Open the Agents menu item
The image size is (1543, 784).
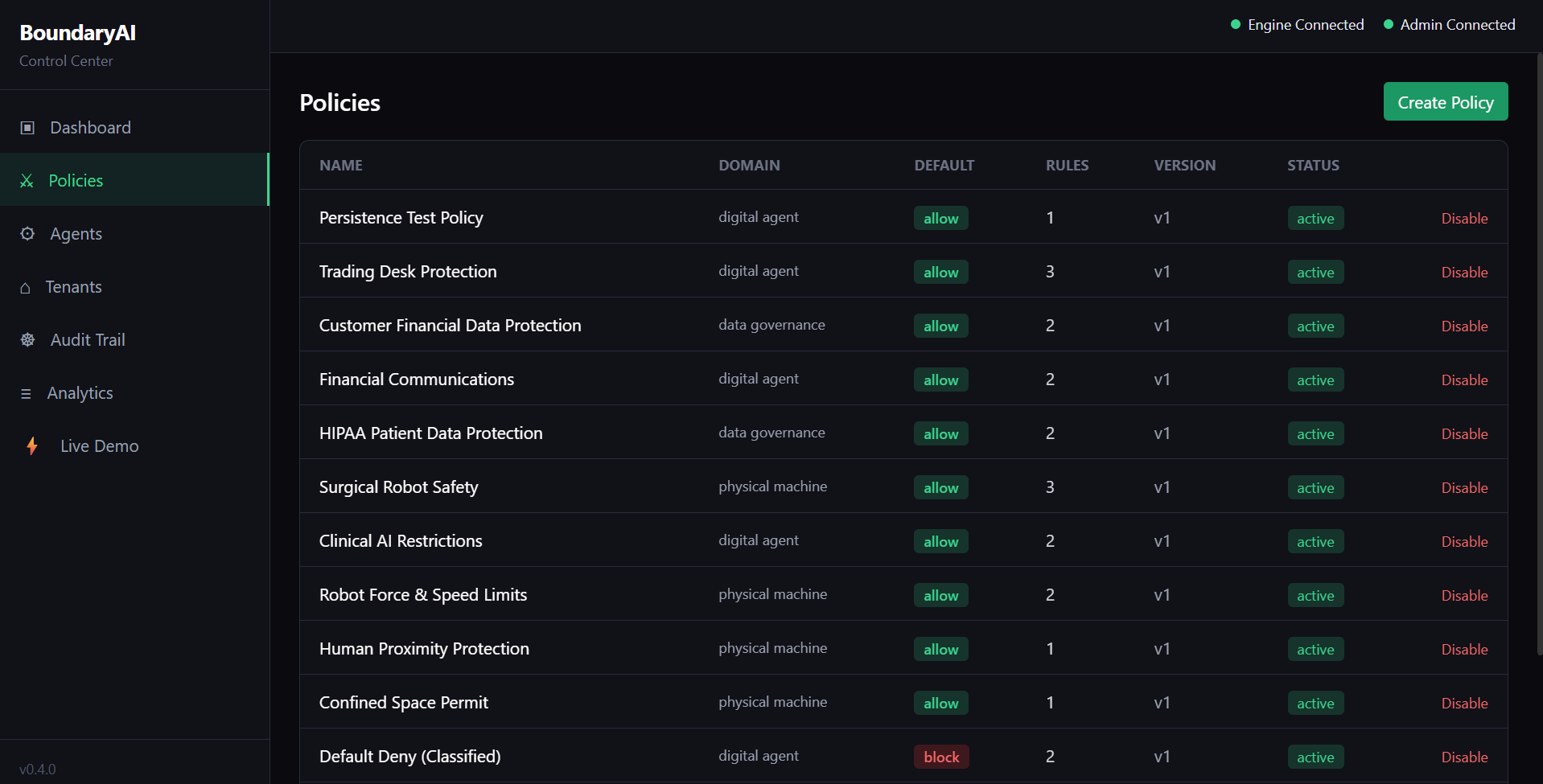76,234
